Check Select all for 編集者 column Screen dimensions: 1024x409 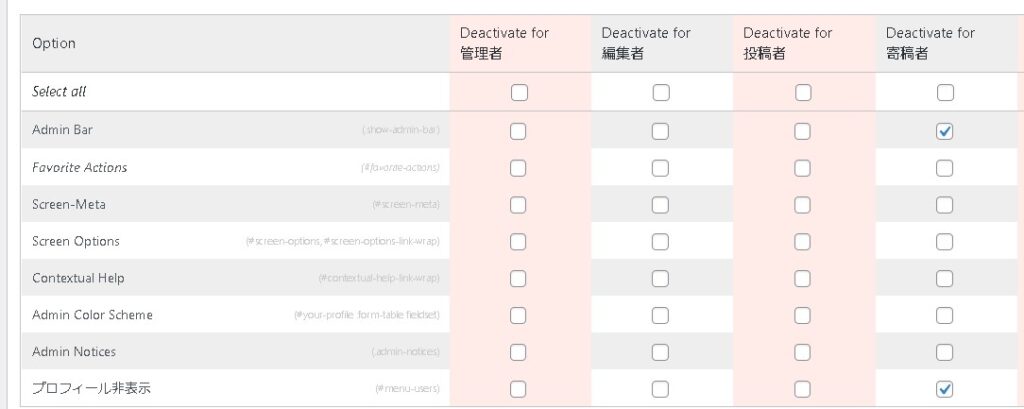(661, 93)
